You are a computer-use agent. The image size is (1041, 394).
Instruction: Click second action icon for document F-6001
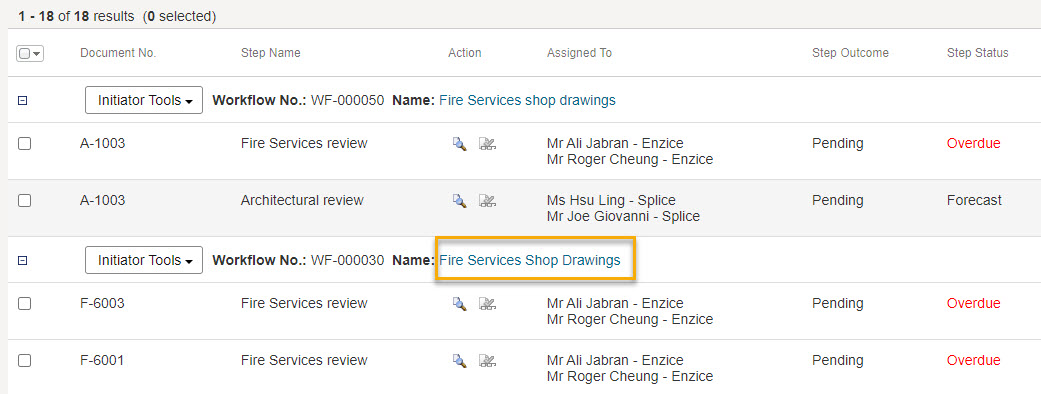[x=488, y=361]
